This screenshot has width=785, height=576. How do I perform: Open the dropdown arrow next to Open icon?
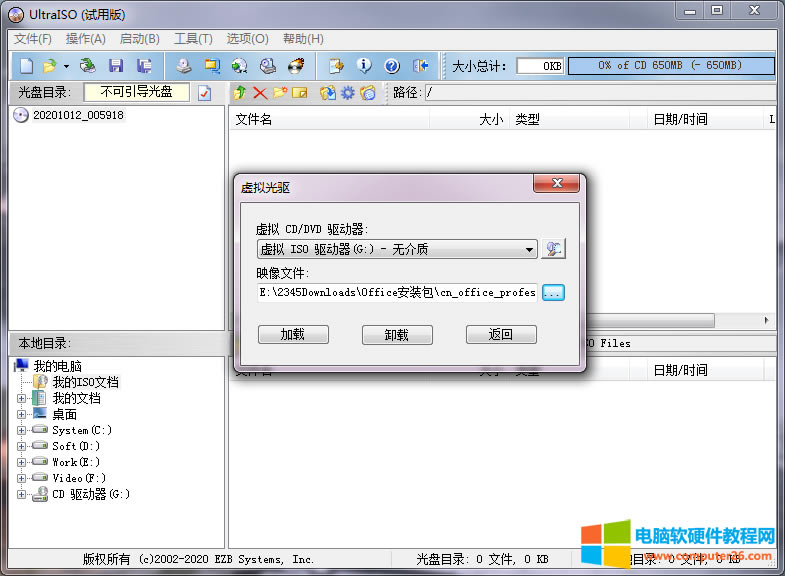(67, 66)
